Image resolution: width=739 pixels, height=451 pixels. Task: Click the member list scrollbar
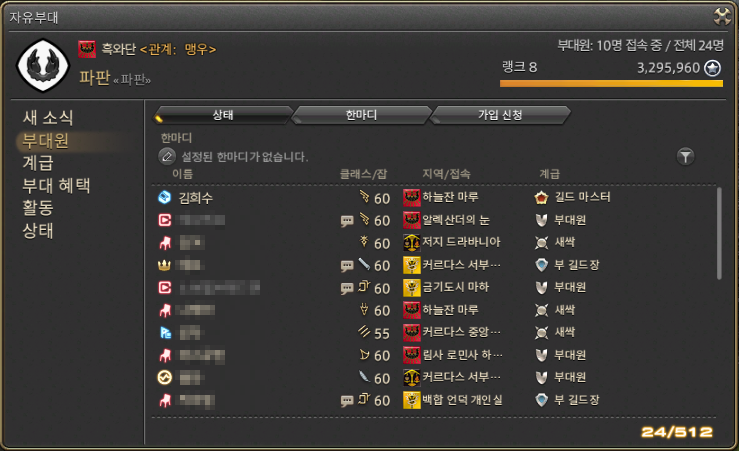click(719, 233)
